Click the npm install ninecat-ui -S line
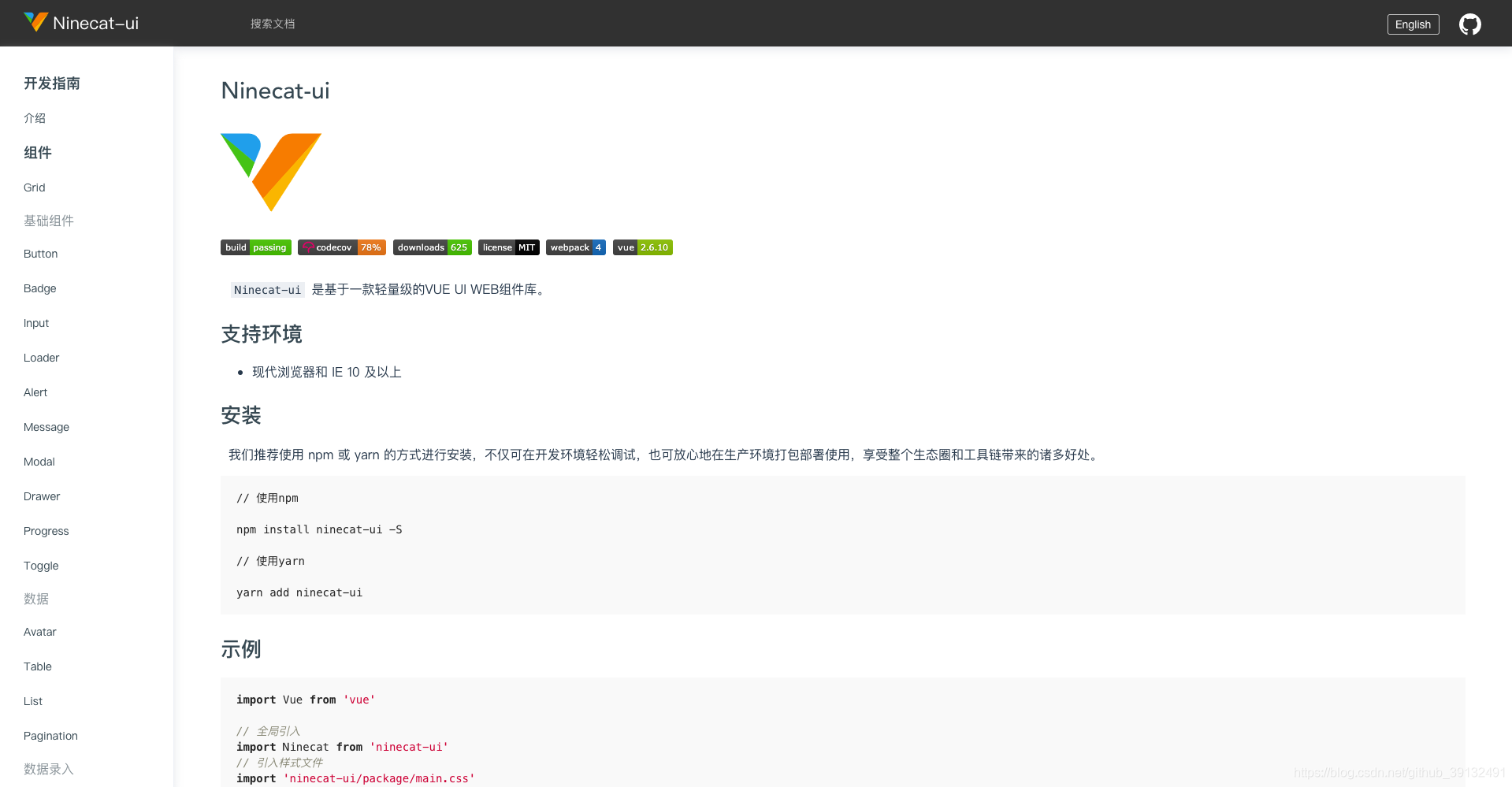 (319, 529)
